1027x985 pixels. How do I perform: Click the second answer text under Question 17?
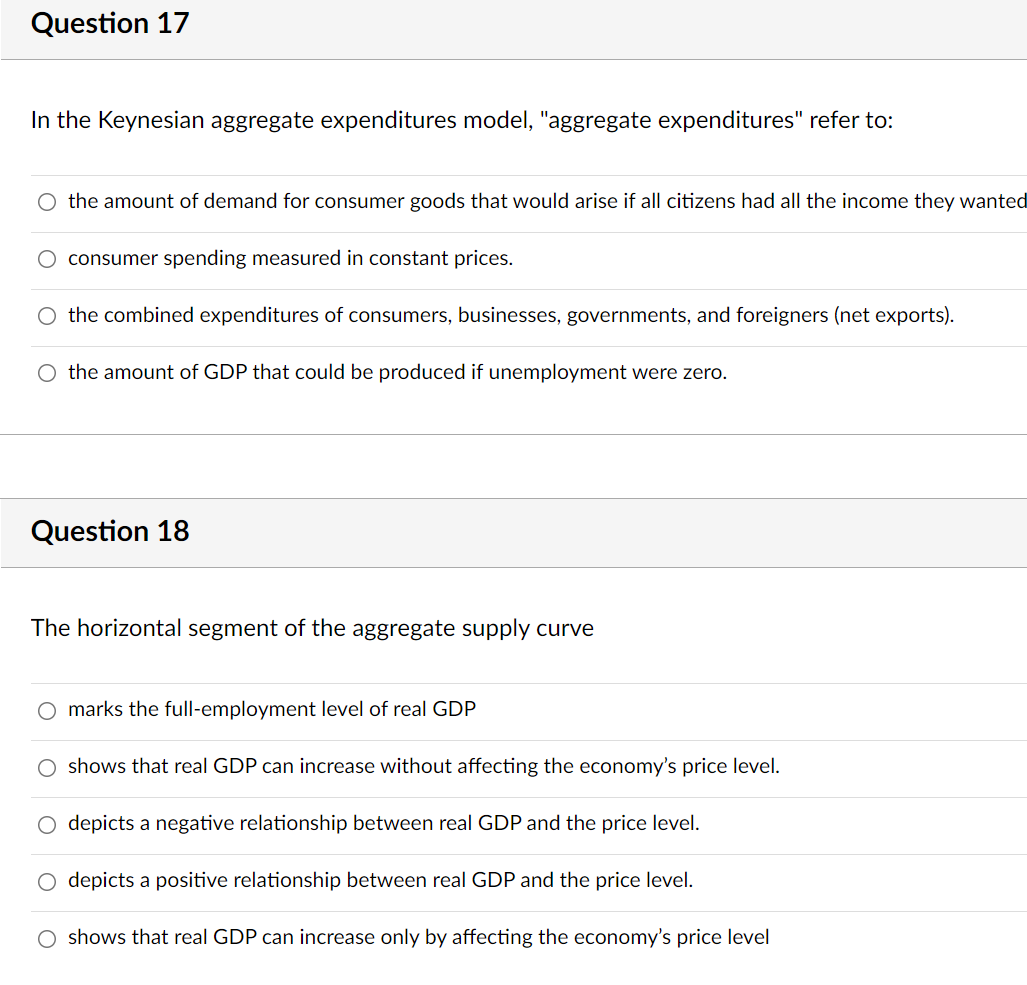290,259
